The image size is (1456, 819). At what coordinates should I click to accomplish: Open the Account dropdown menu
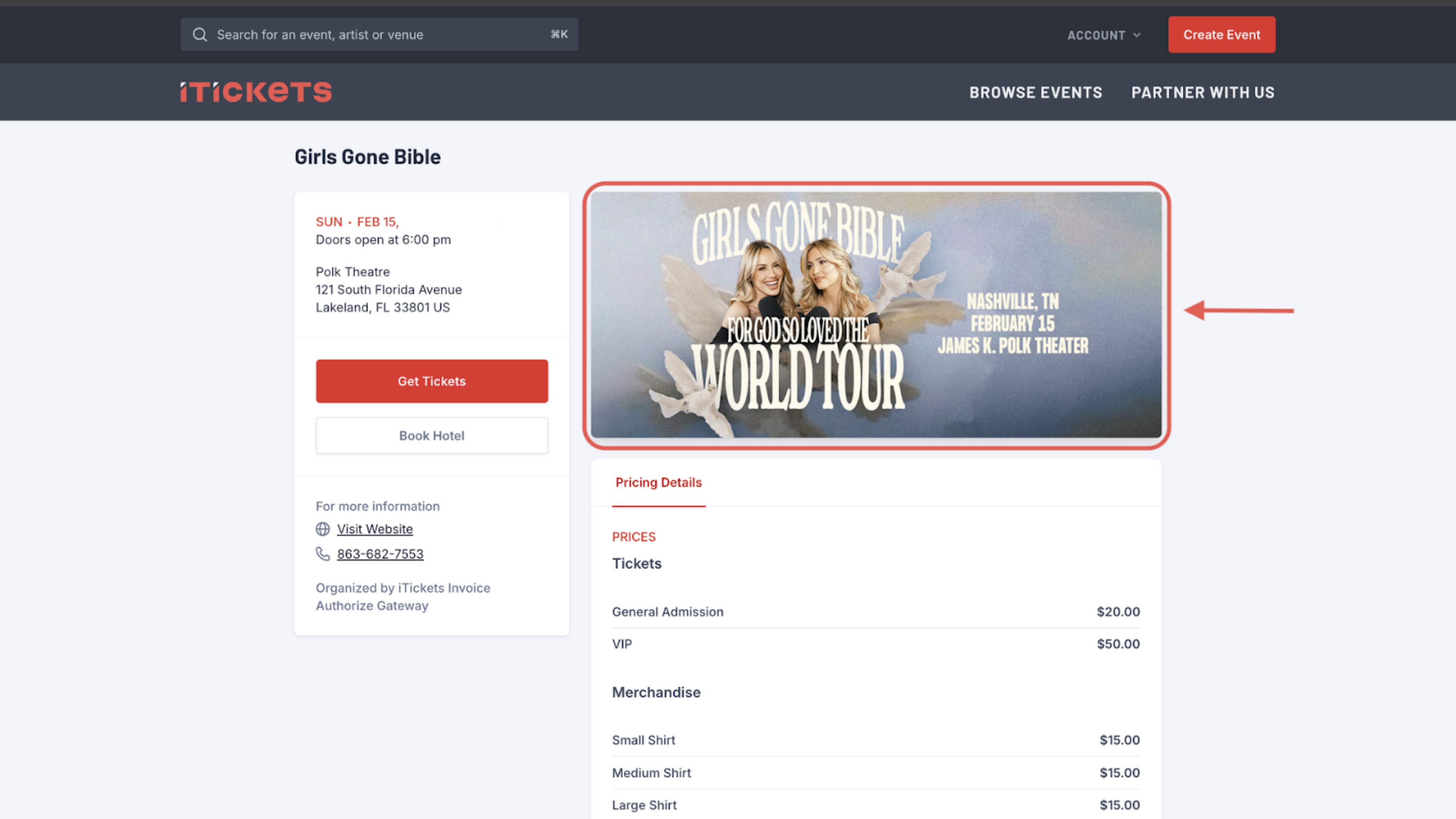point(1104,35)
